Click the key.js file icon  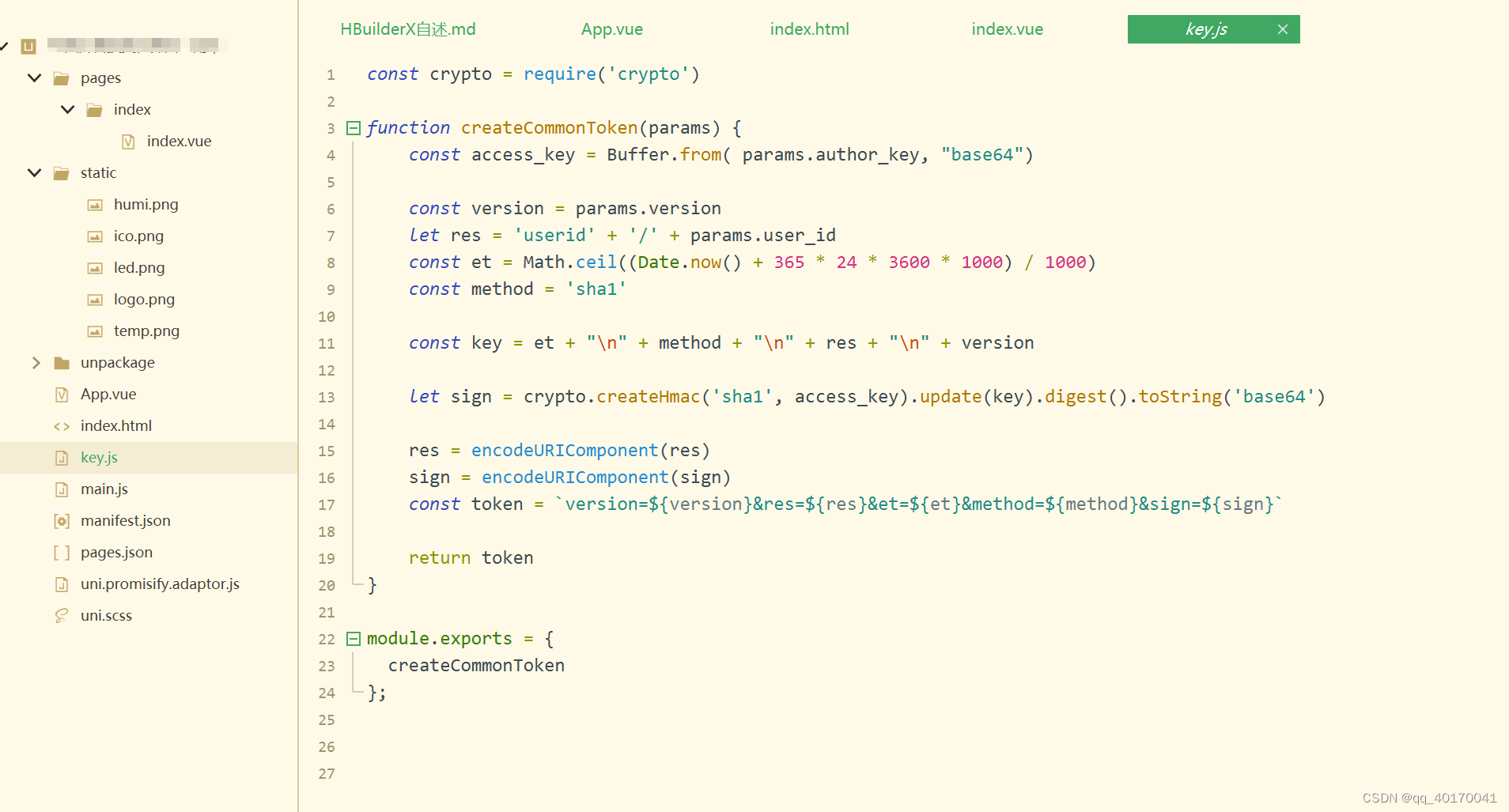click(61, 458)
